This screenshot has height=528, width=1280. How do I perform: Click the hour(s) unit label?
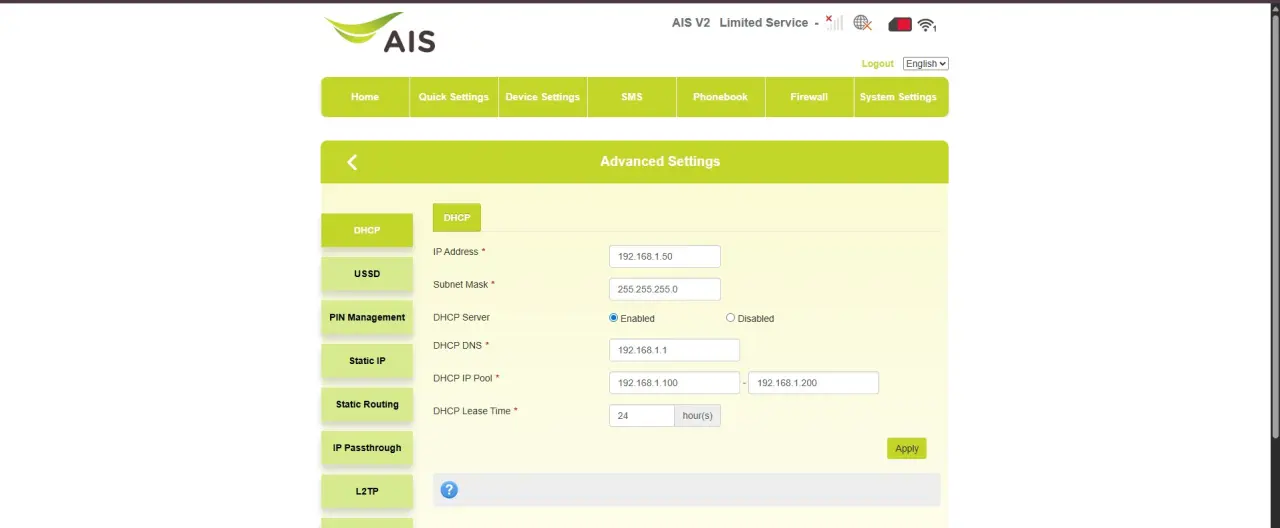(x=698, y=415)
